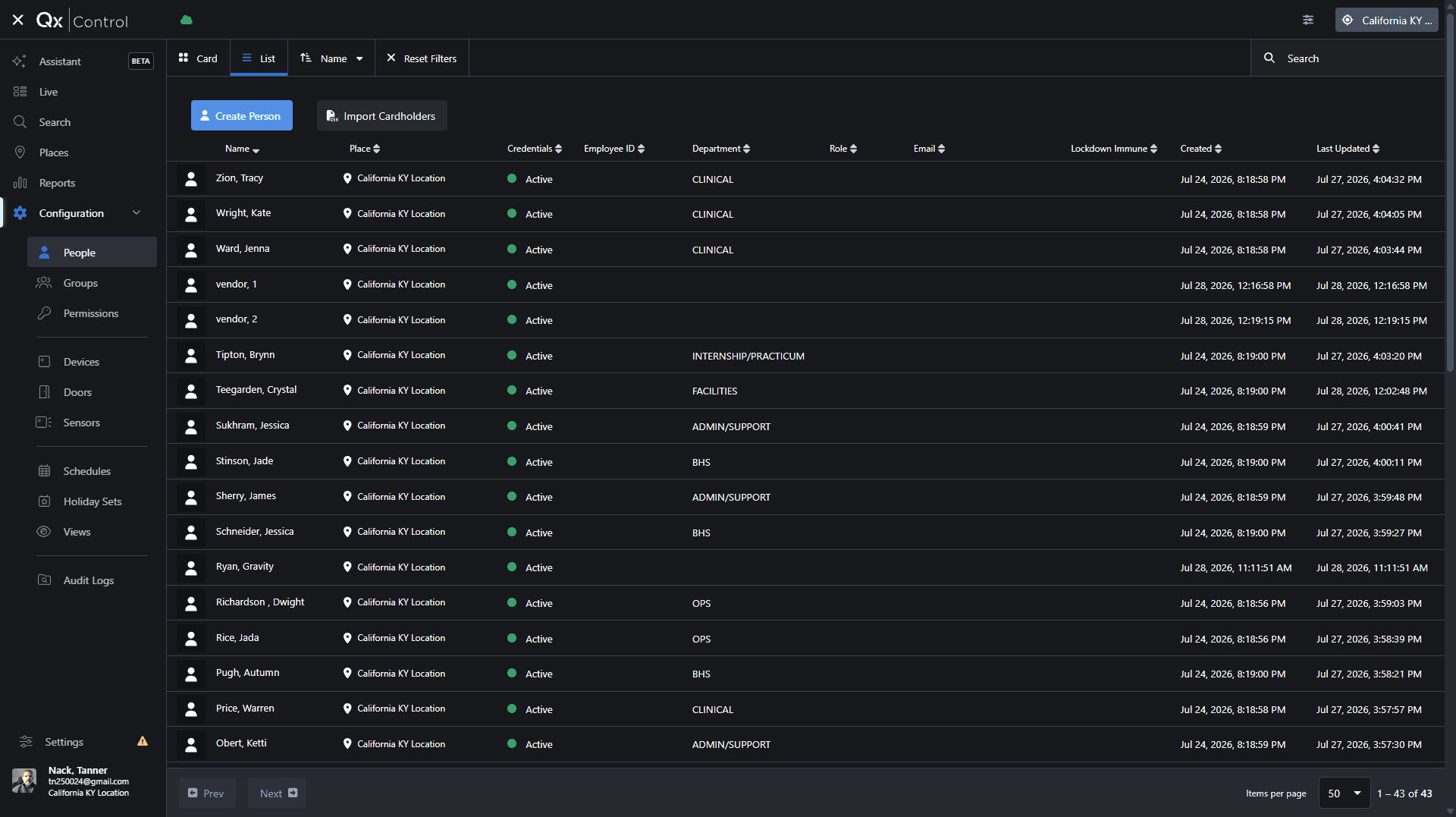The image size is (1456, 817).
Task: Sort by the Credentials column
Action: [535, 149]
